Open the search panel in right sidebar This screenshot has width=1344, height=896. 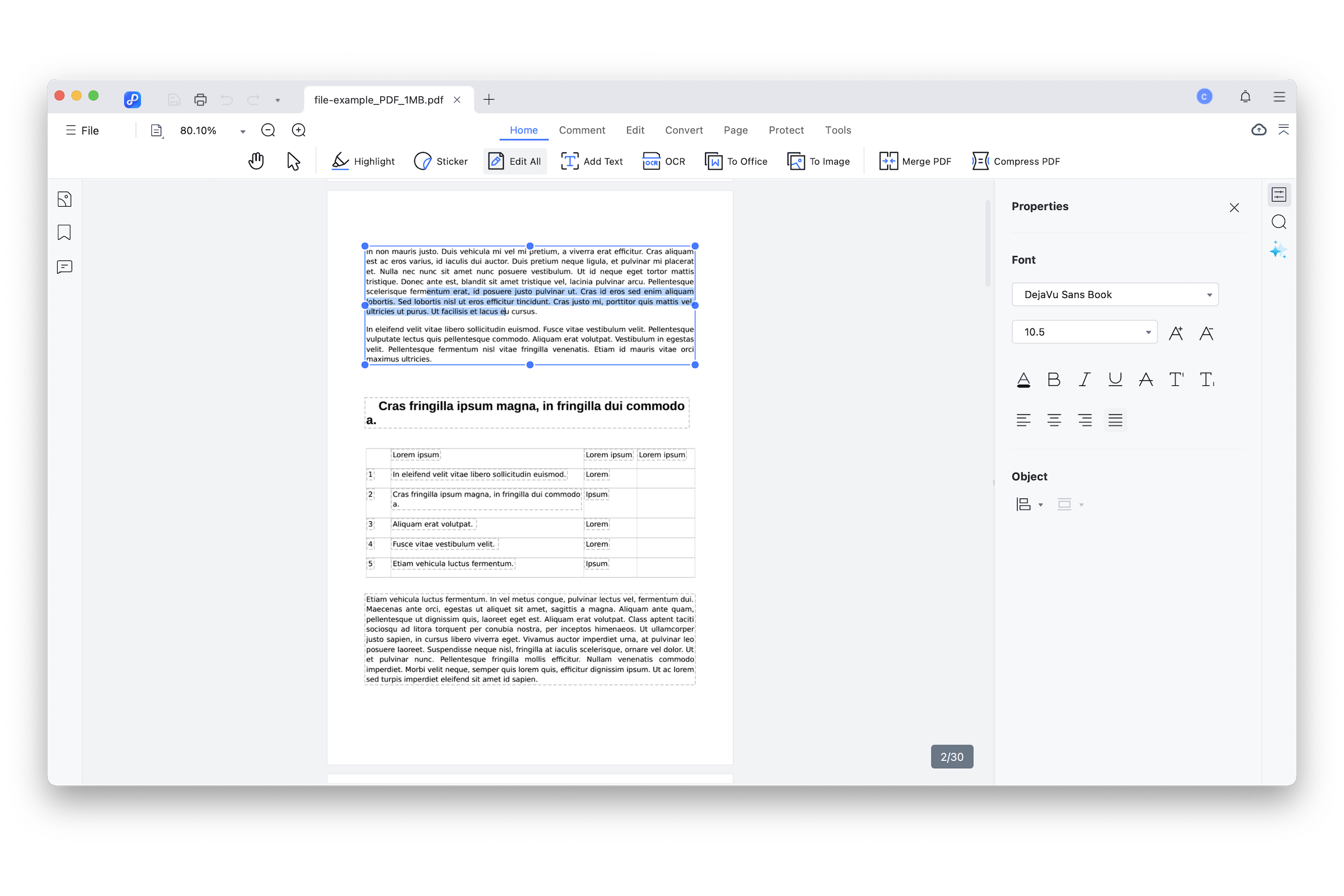click(1279, 222)
